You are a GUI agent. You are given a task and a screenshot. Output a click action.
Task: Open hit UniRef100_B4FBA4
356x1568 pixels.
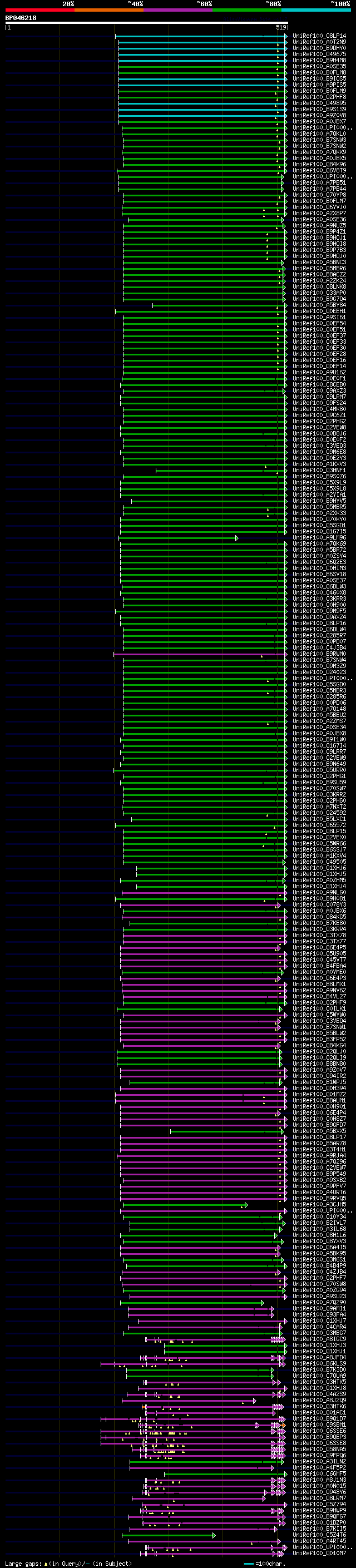pos(319,966)
